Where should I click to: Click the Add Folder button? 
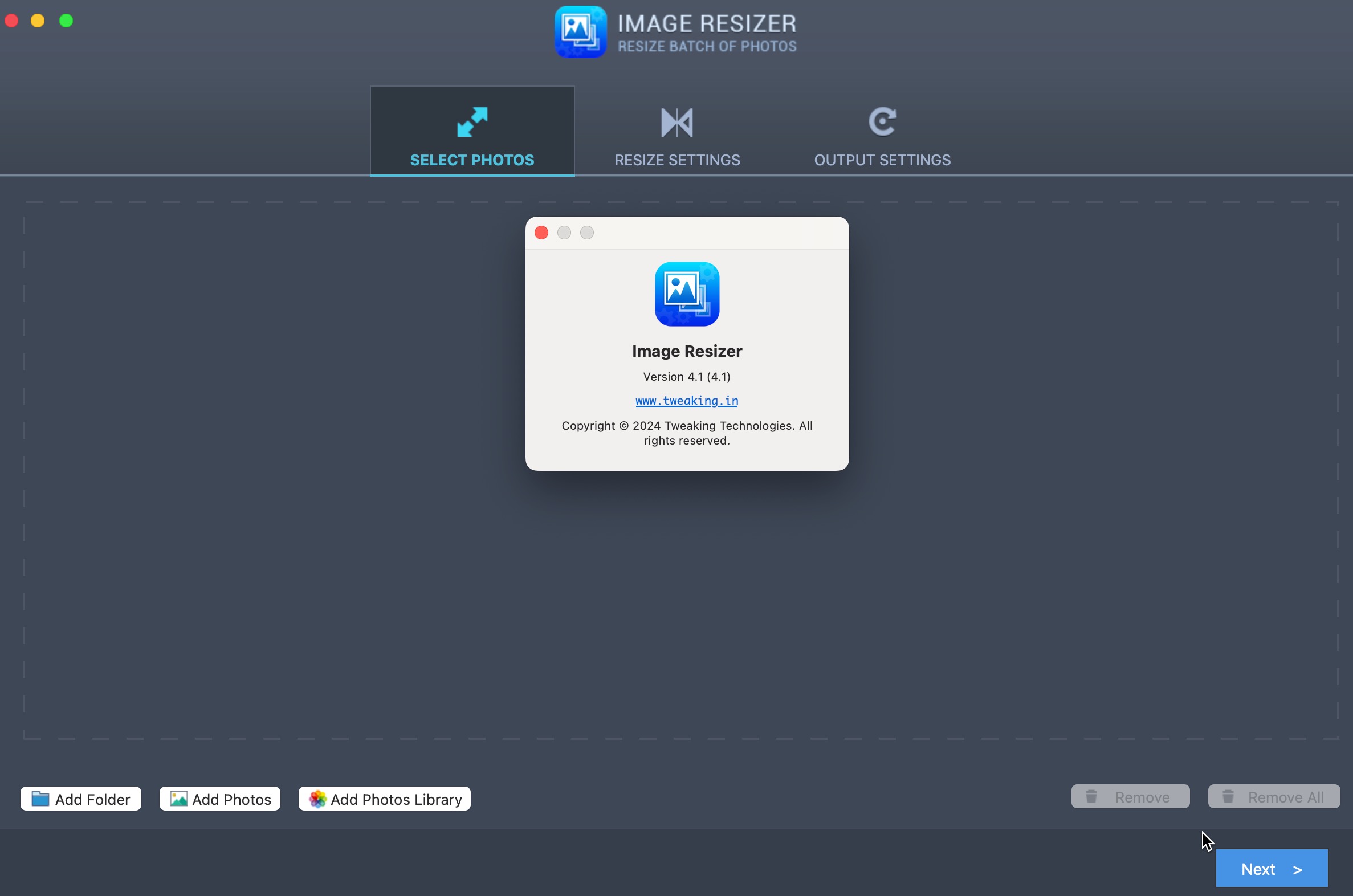click(80, 799)
